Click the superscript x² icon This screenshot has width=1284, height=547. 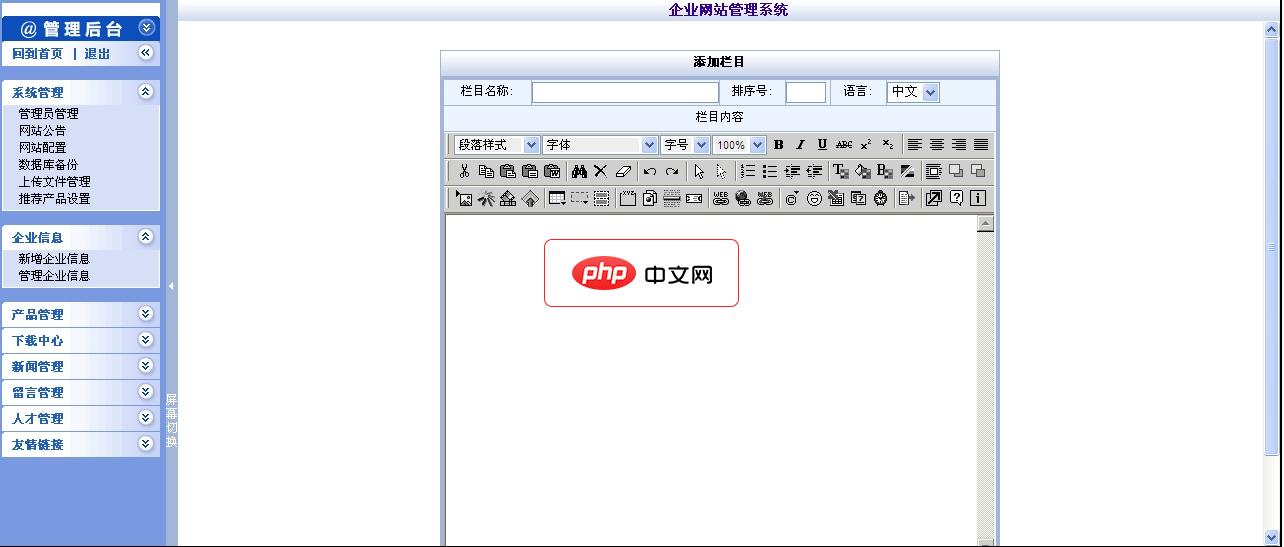866,145
